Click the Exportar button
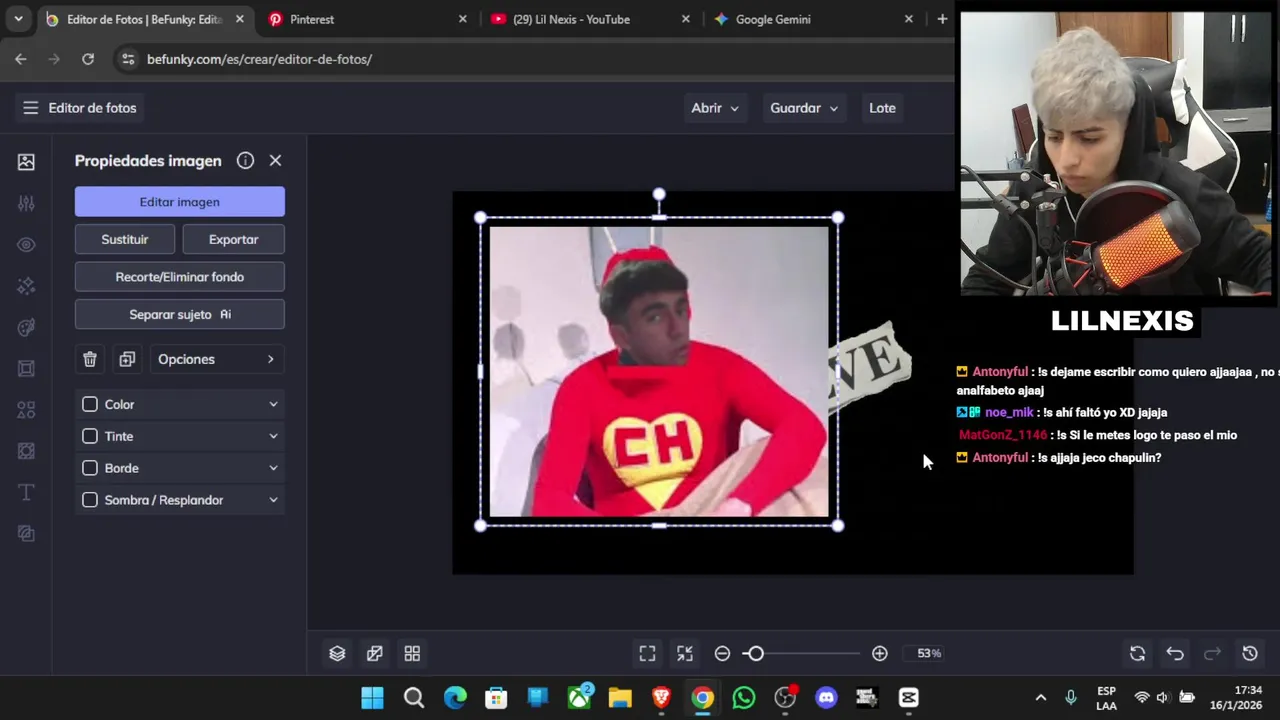This screenshot has height=720, width=1280. pos(234,239)
